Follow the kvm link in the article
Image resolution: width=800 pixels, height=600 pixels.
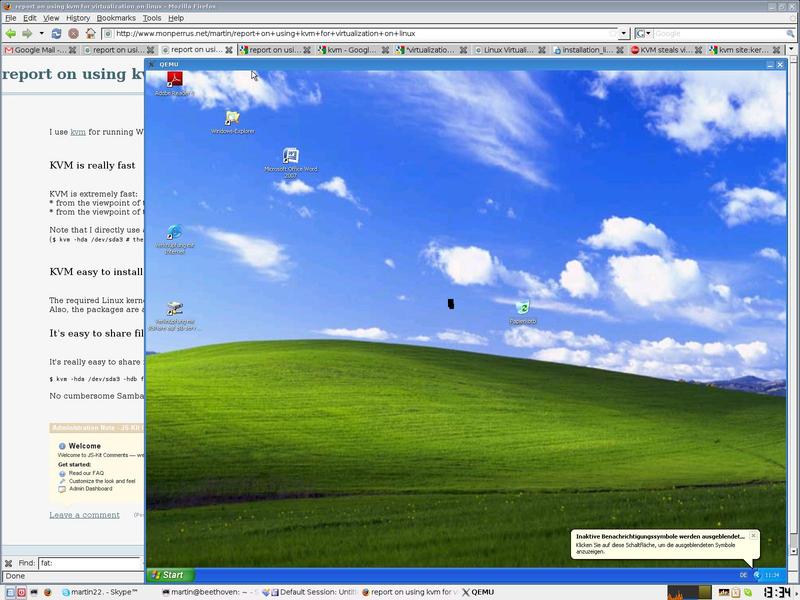[x=78, y=132]
